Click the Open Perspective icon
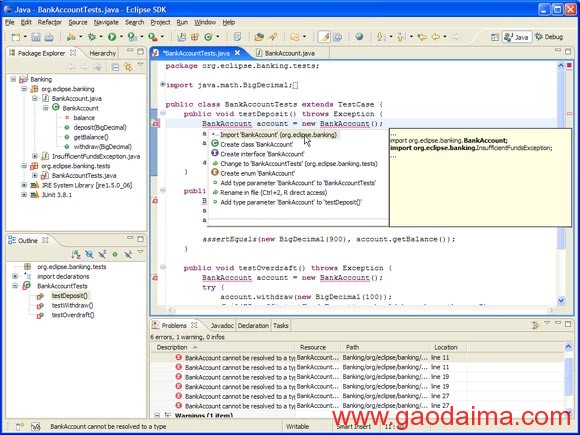The width and height of the screenshot is (580, 435). tap(495, 37)
